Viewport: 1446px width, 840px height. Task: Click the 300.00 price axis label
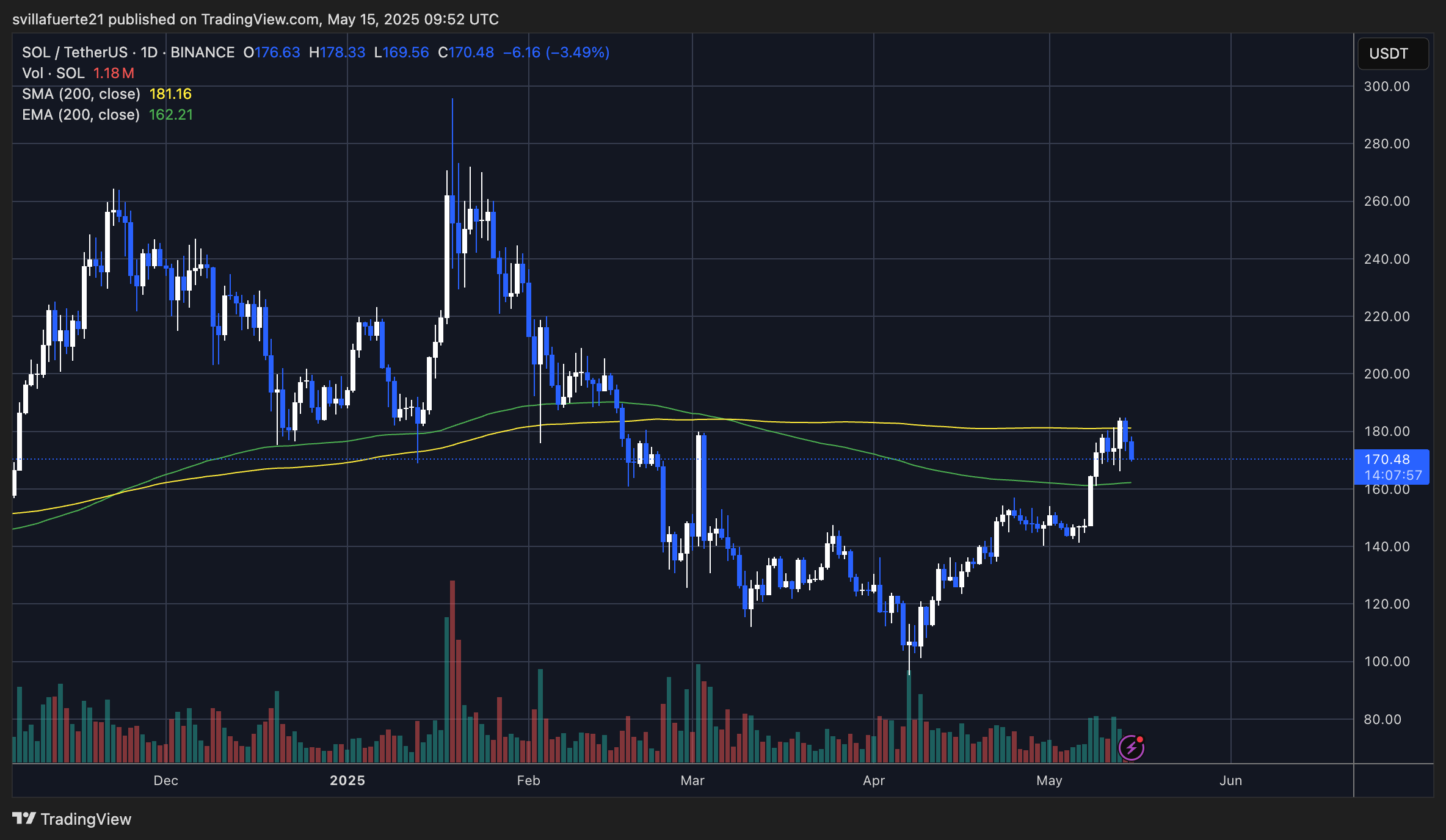point(1387,86)
